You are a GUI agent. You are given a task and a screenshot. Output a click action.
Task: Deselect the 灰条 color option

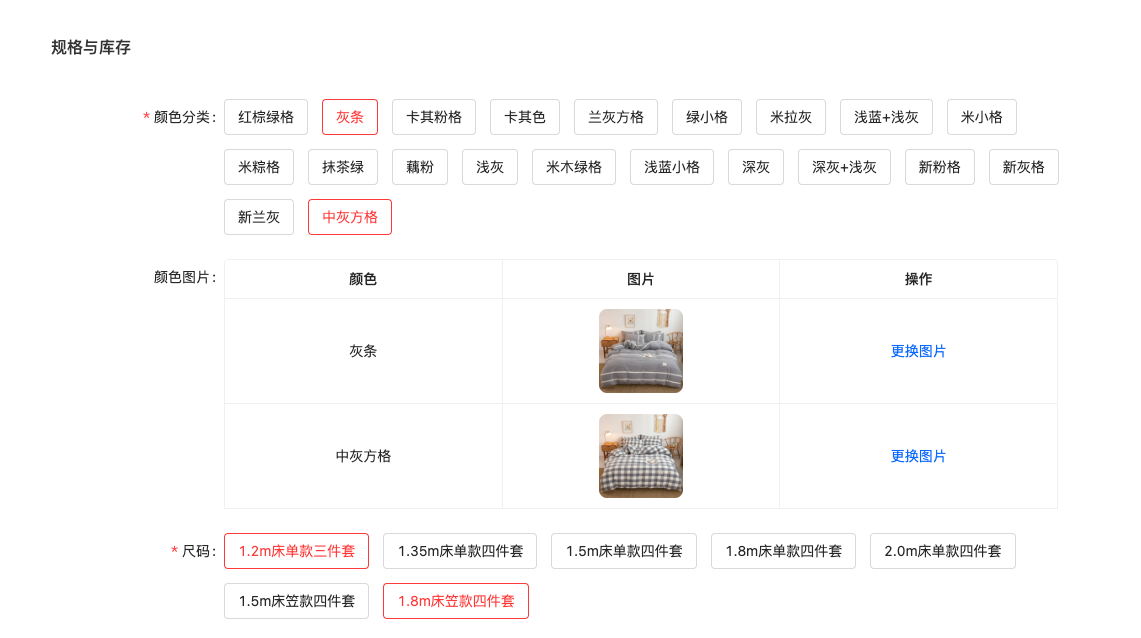(x=350, y=117)
